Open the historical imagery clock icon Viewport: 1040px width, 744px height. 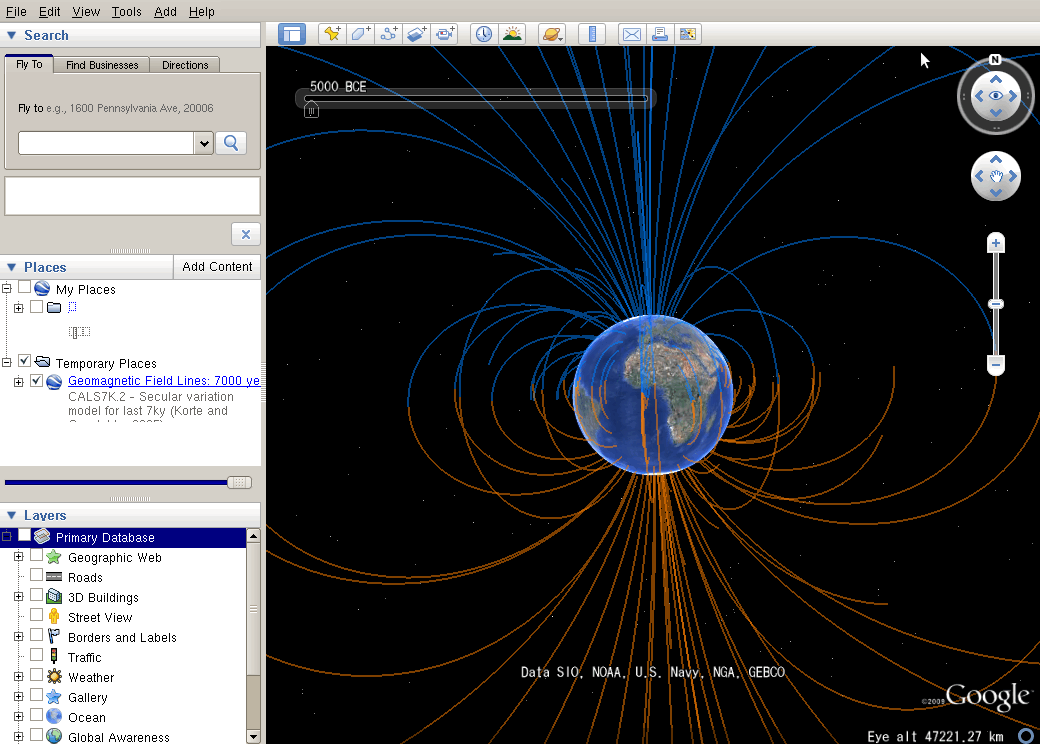(484, 34)
